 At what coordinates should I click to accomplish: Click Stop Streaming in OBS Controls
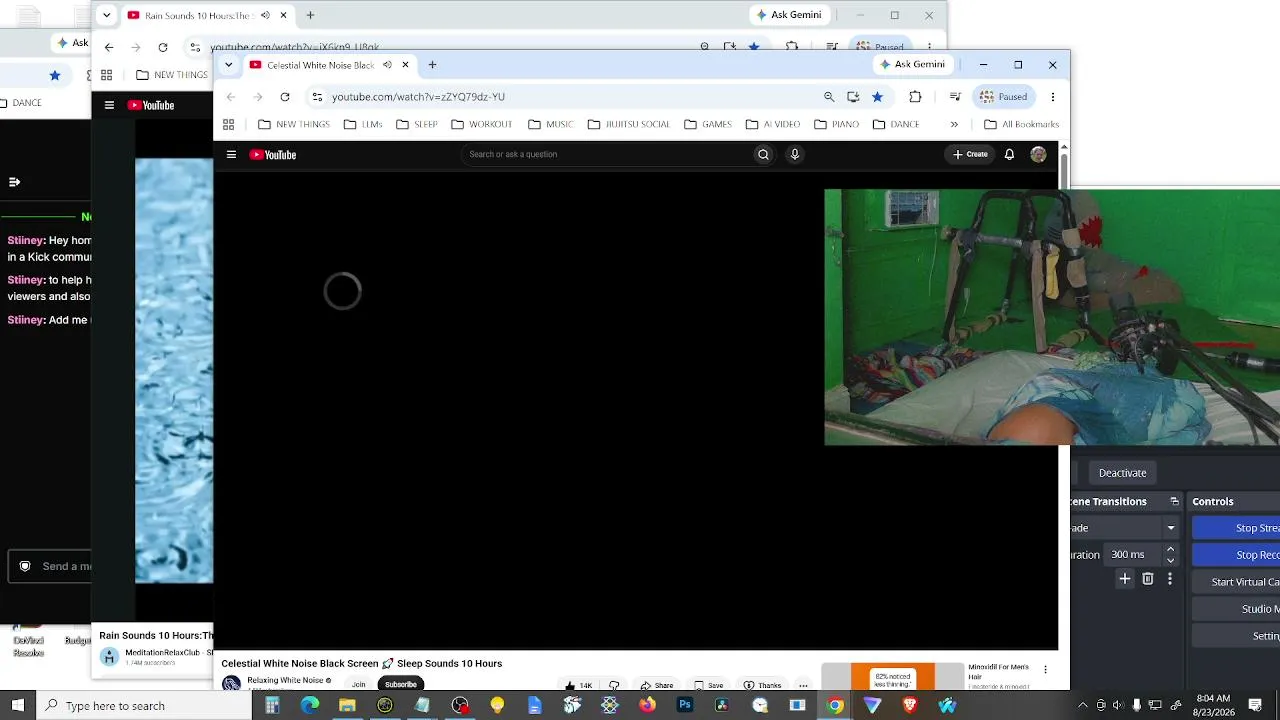click(x=1236, y=528)
